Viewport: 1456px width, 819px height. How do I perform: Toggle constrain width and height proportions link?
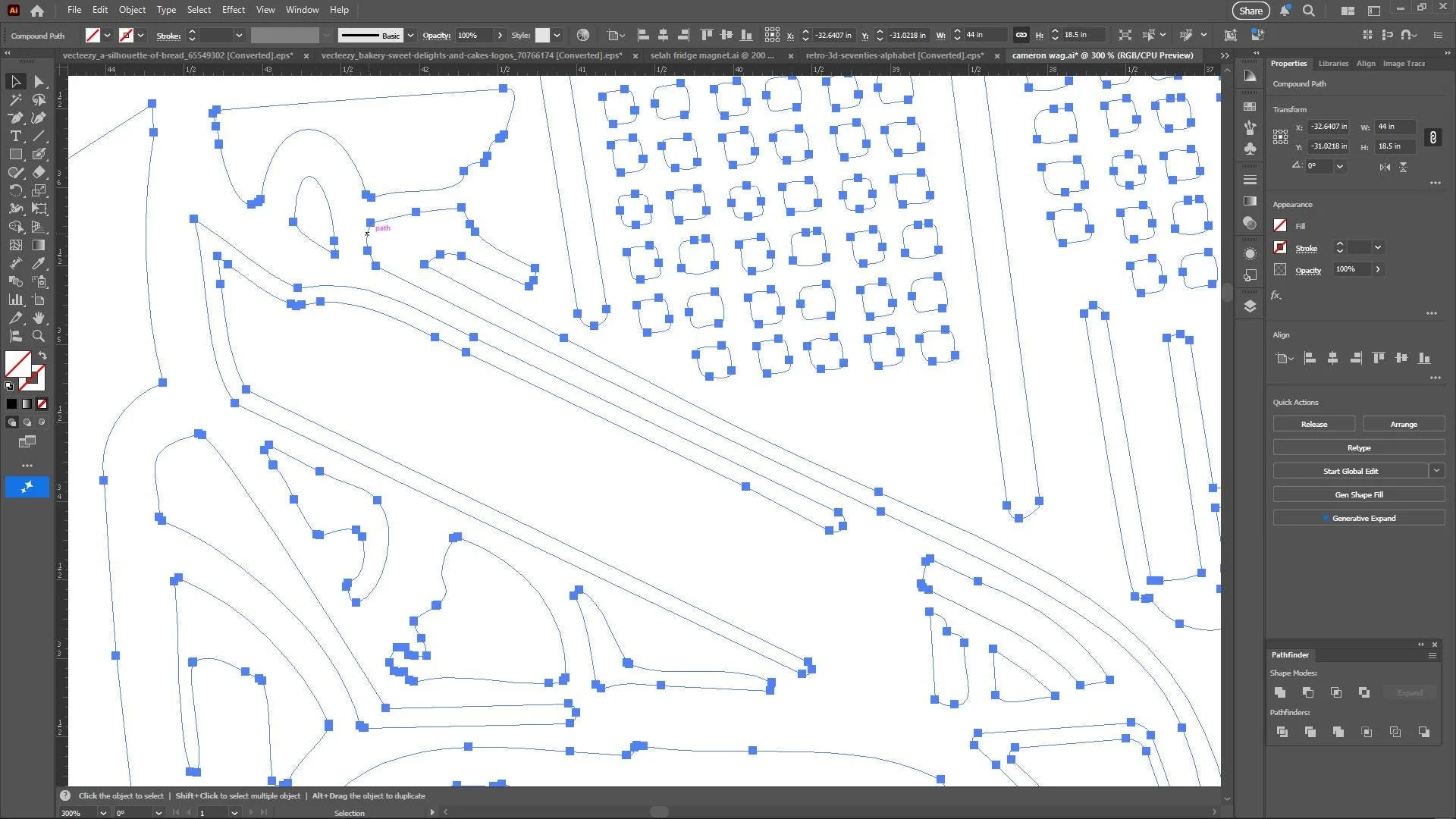1432,137
